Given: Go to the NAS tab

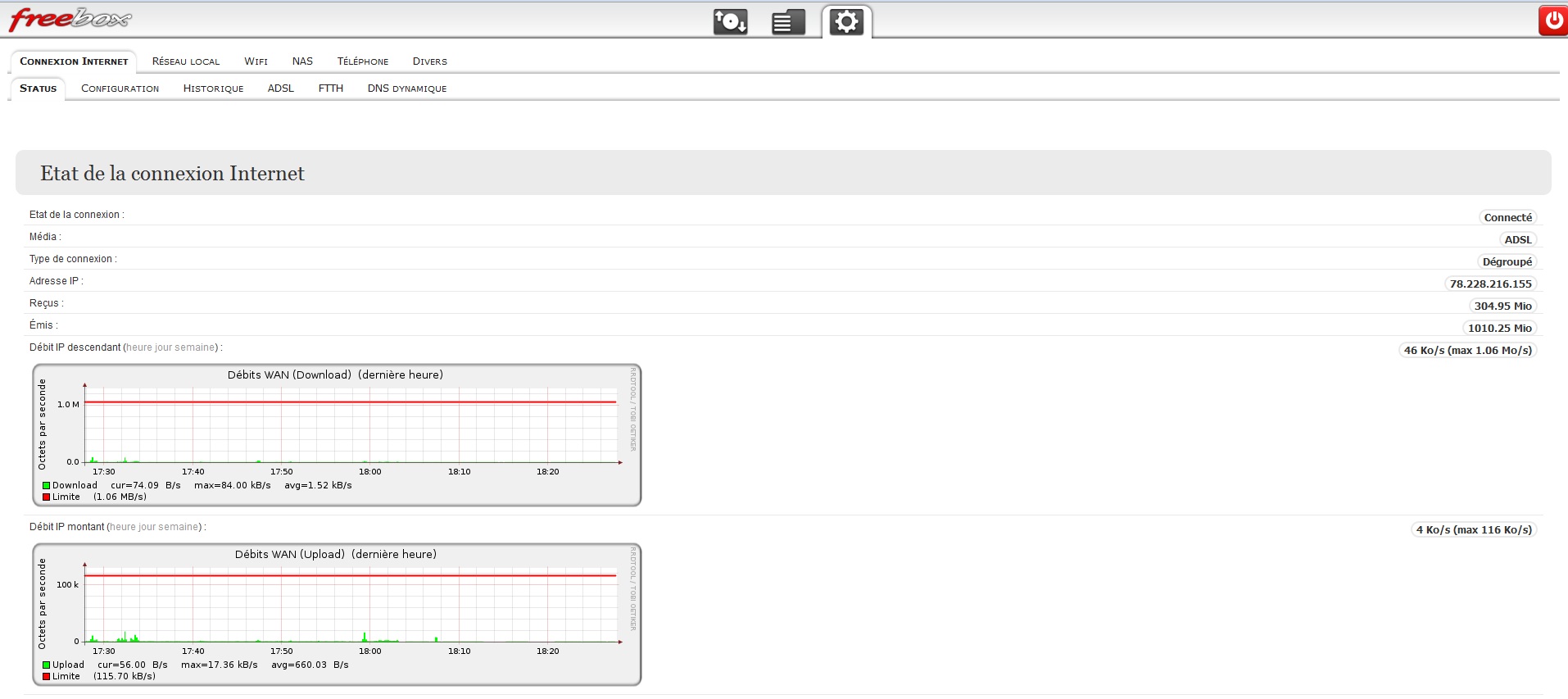Looking at the screenshot, I should point(302,61).
